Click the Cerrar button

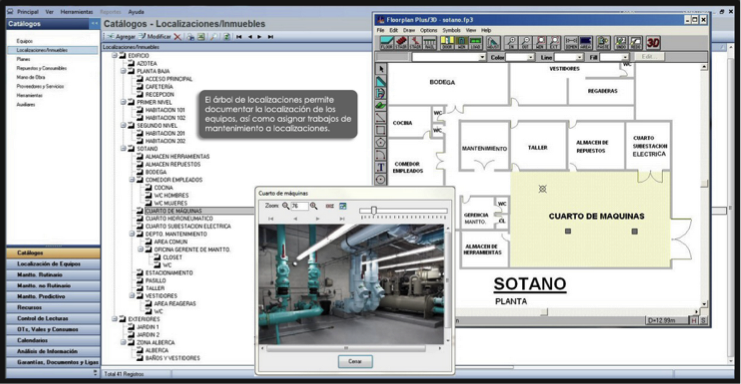click(x=355, y=361)
